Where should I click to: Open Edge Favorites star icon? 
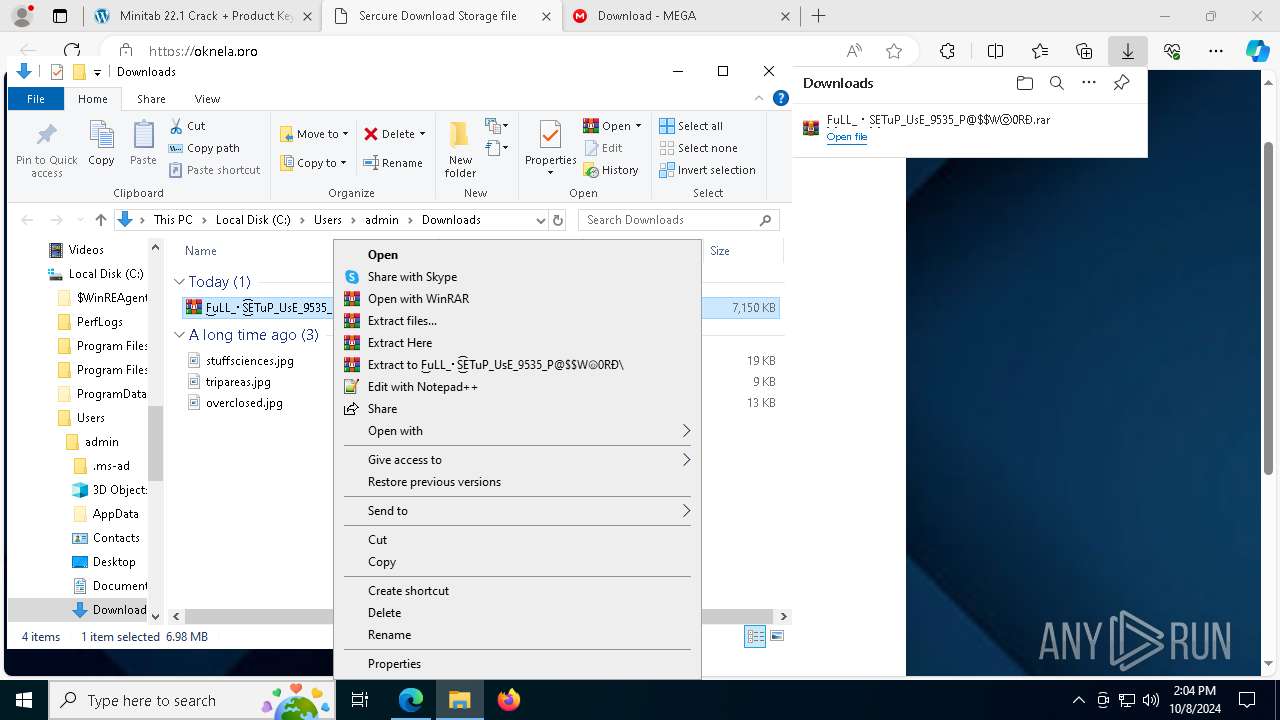coord(1040,51)
